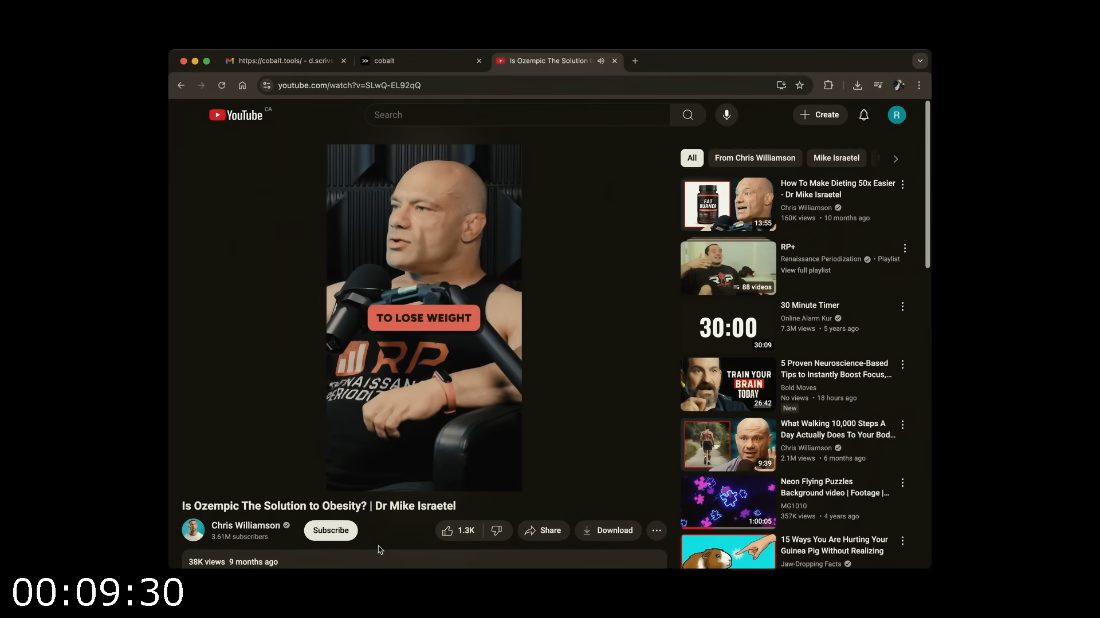Filter by From Chris Williamson chip

(x=755, y=158)
